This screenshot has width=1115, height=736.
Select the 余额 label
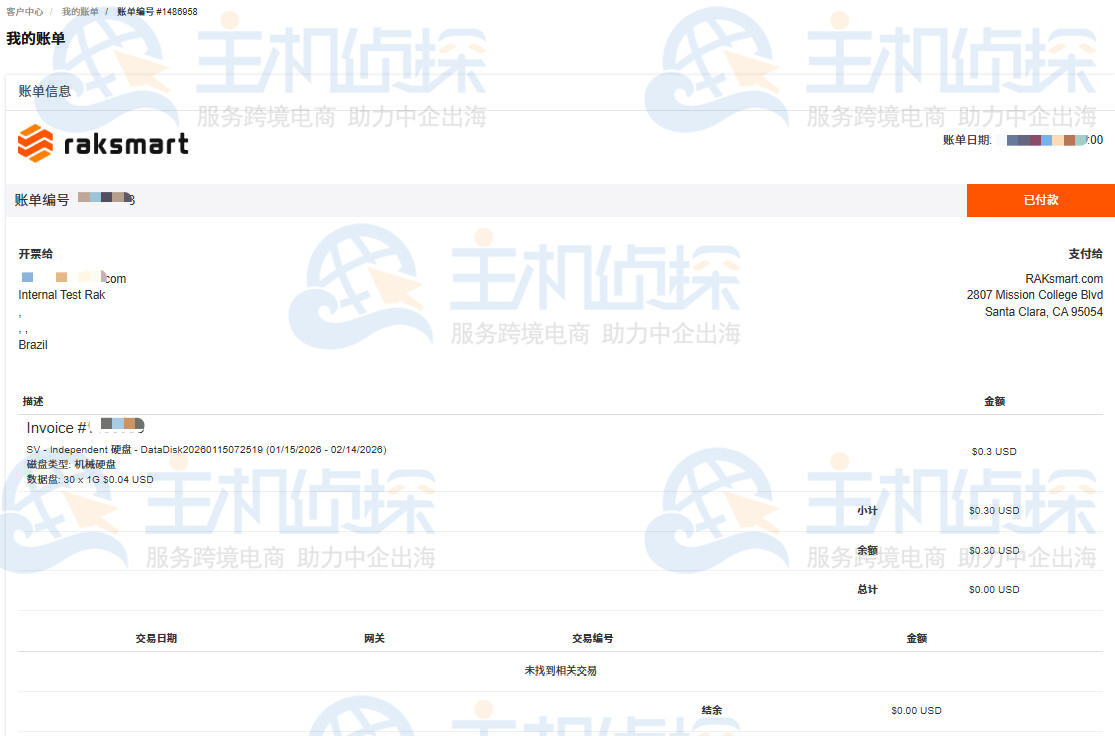tap(867, 550)
